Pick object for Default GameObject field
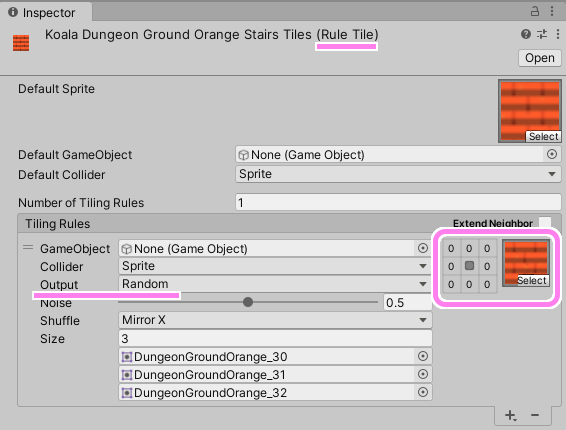 click(x=552, y=154)
